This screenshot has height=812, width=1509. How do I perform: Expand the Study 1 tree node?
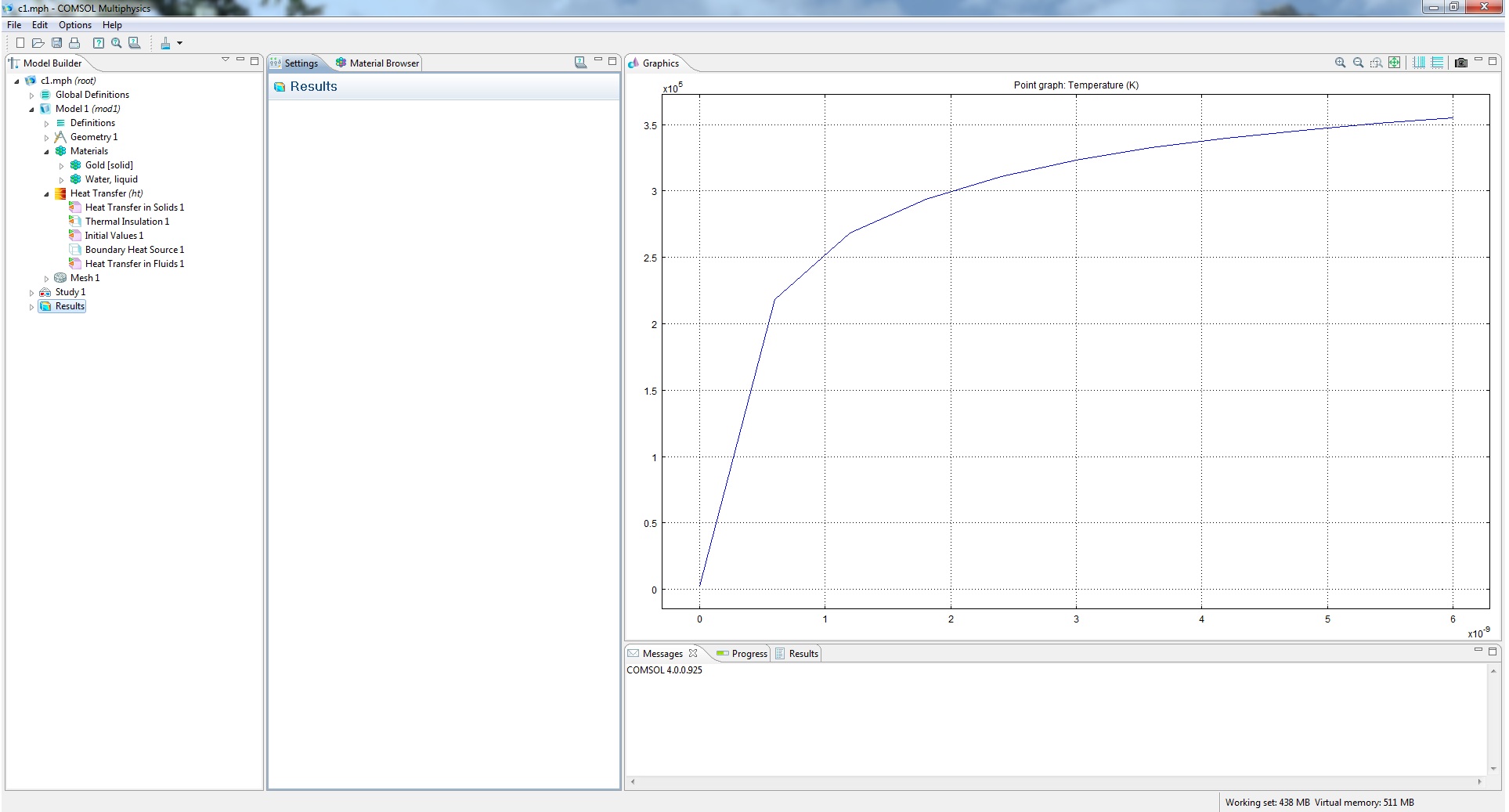point(31,293)
